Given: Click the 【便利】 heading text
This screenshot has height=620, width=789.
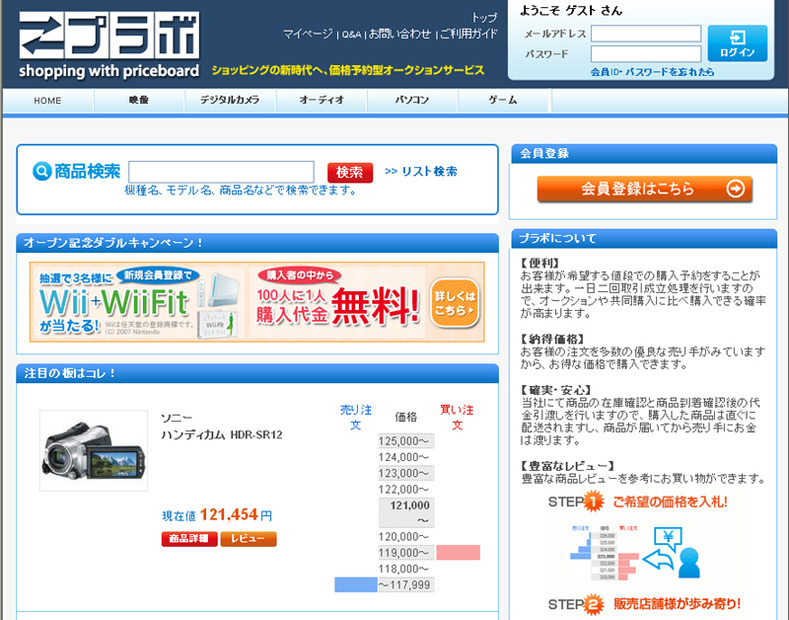Looking at the screenshot, I should coord(540,263).
